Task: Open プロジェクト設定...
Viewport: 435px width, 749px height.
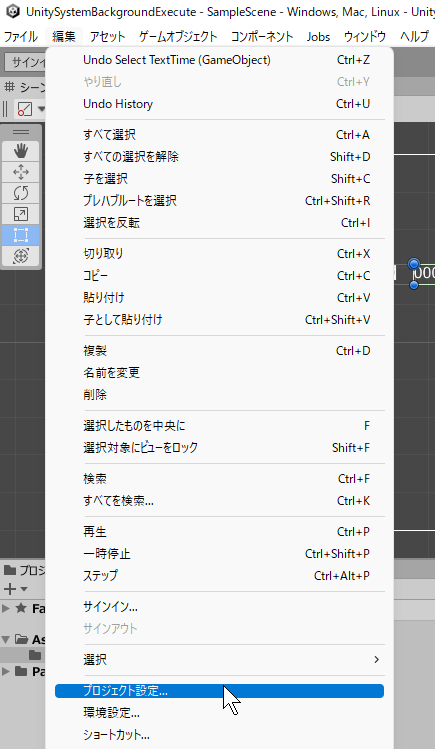Action: 220,691
